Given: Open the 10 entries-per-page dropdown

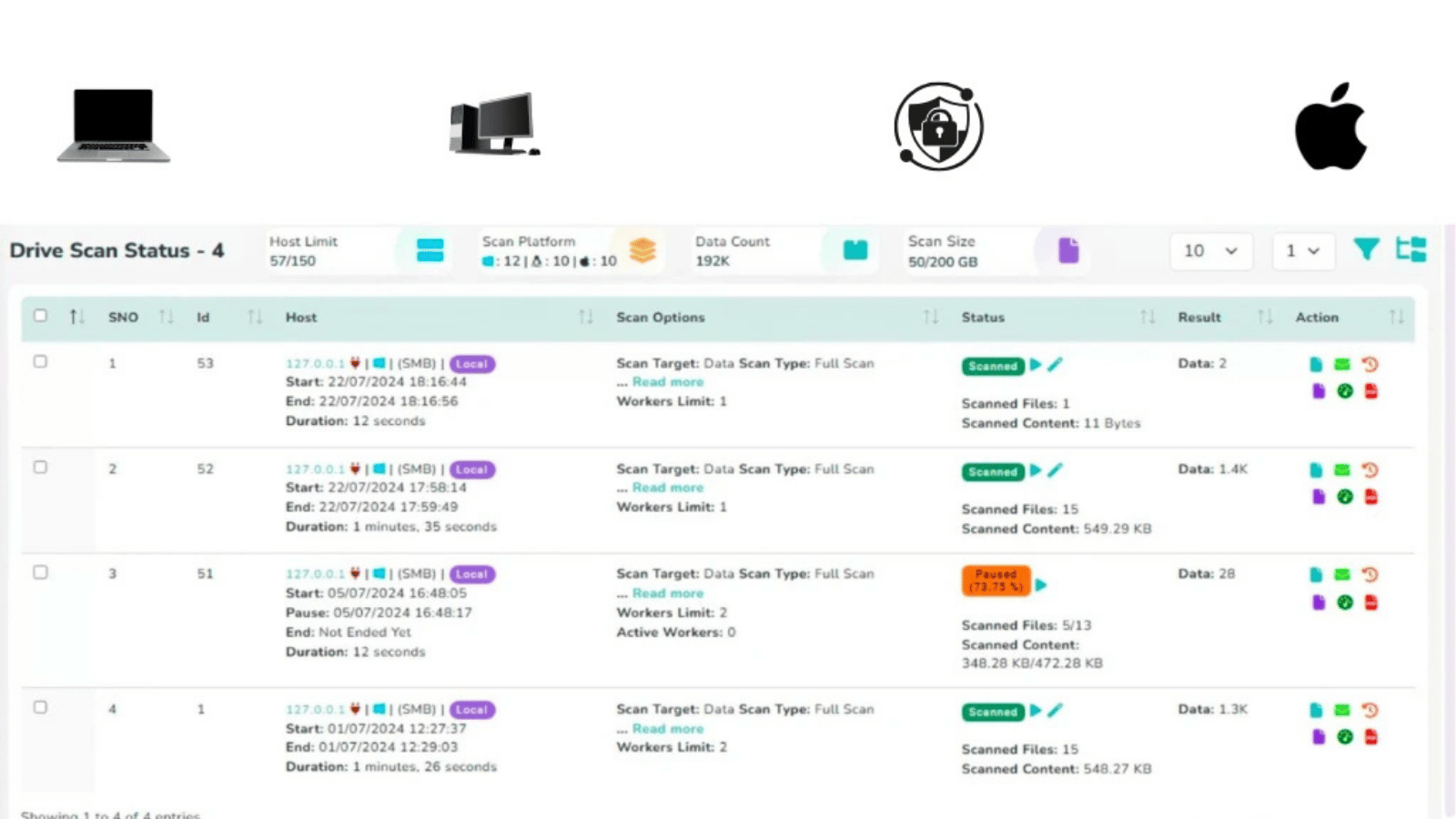Looking at the screenshot, I should [x=1211, y=250].
